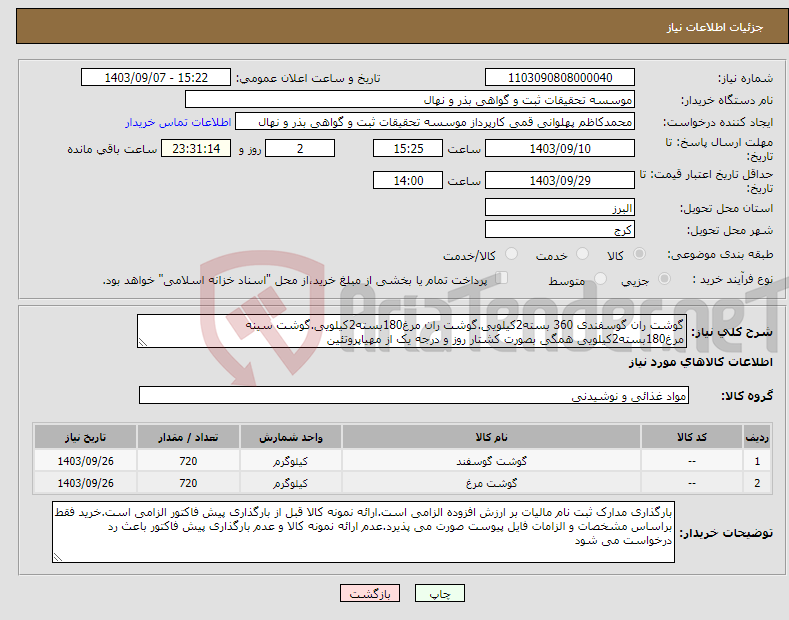
Task: Click row number 2 cell
Action: tap(757, 483)
